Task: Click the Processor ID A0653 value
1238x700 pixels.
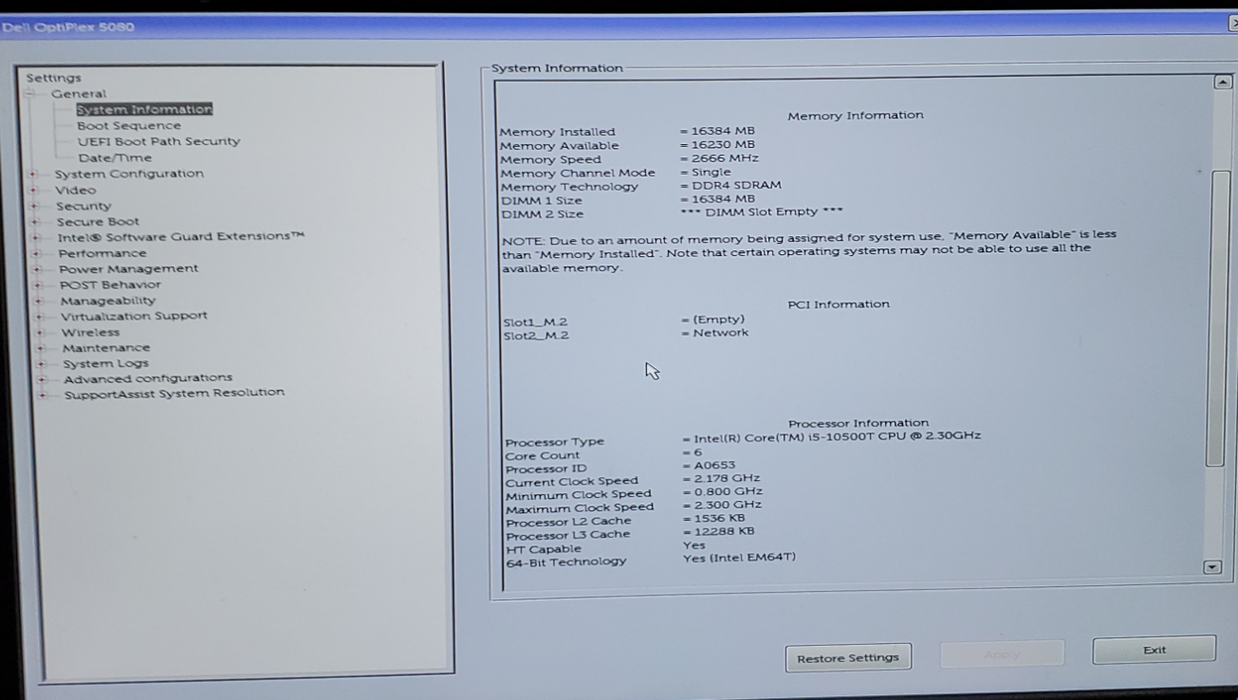Action: click(x=709, y=466)
